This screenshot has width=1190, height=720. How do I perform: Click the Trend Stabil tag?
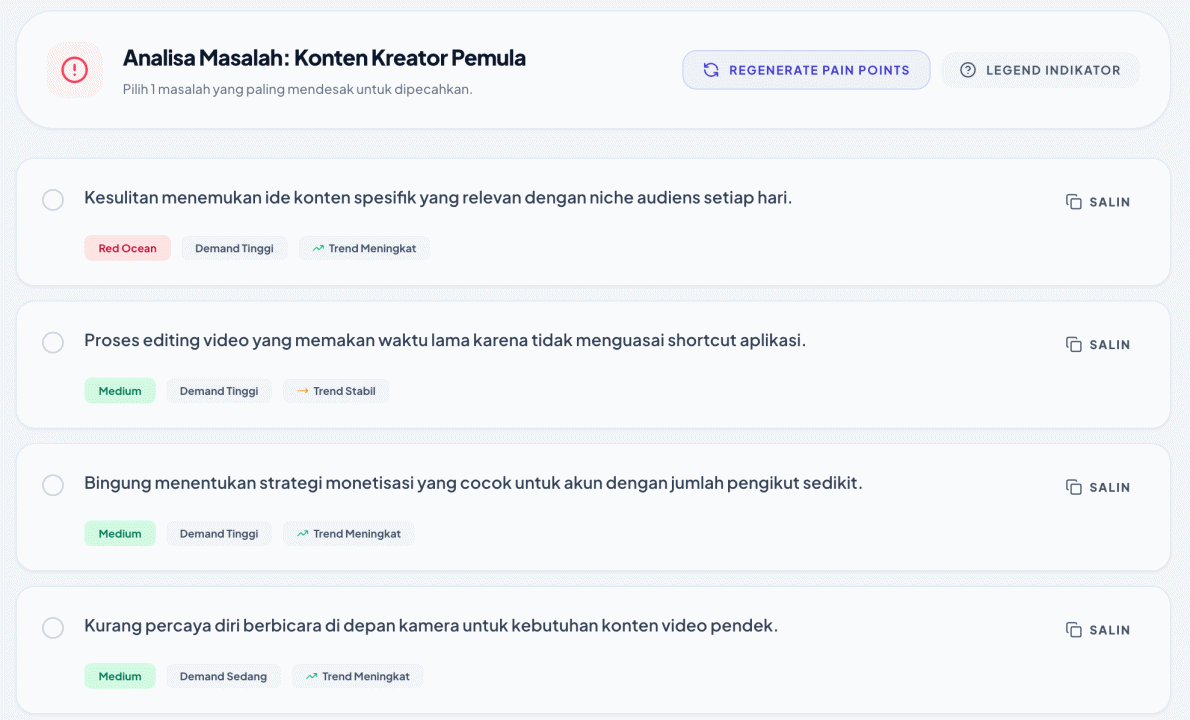[x=336, y=391]
